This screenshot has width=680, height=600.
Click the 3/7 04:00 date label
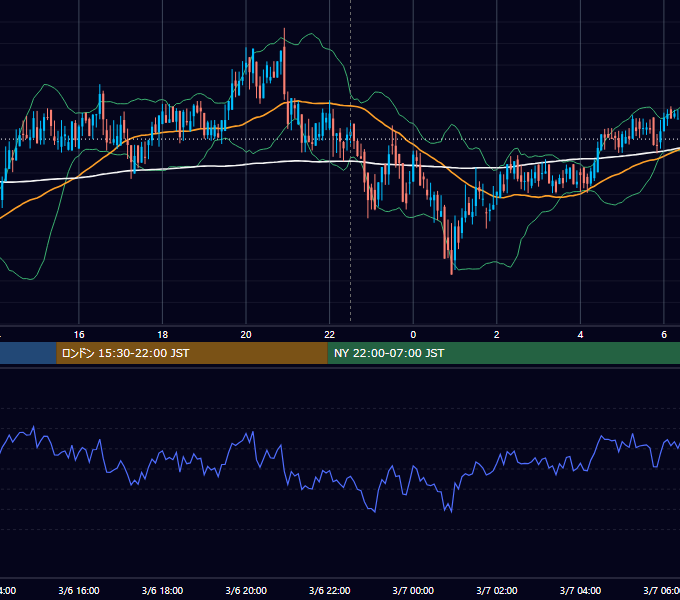pos(580,590)
